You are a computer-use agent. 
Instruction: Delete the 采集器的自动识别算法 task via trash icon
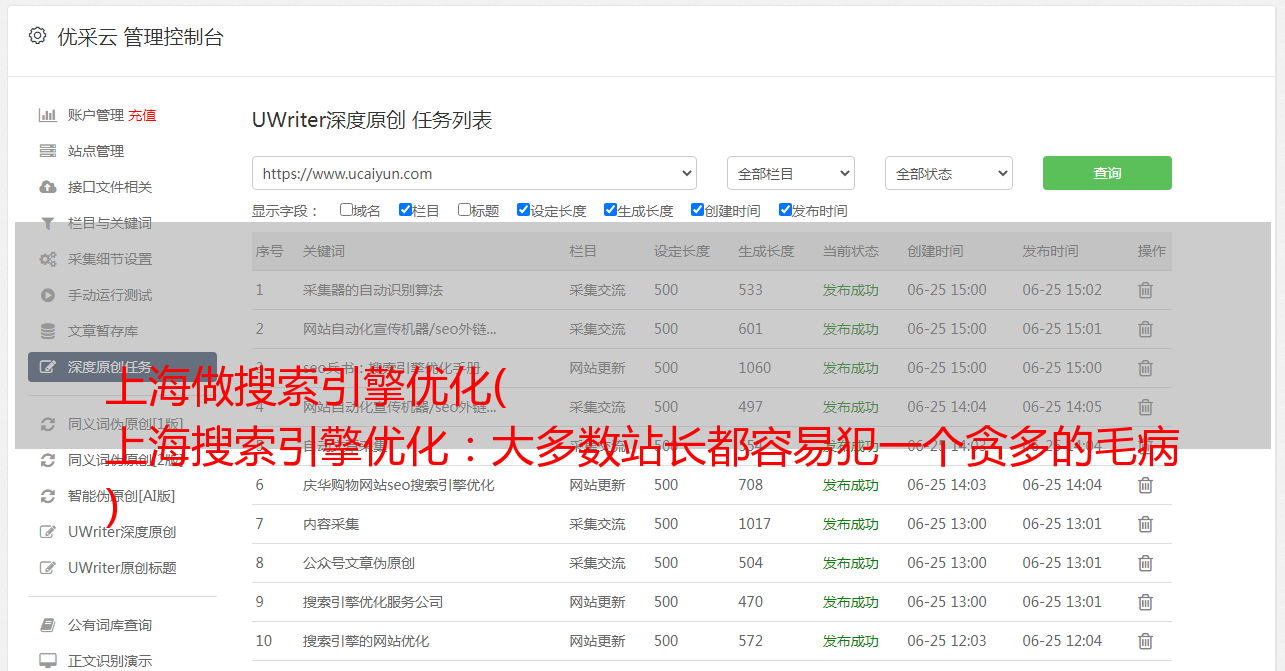pos(1145,290)
